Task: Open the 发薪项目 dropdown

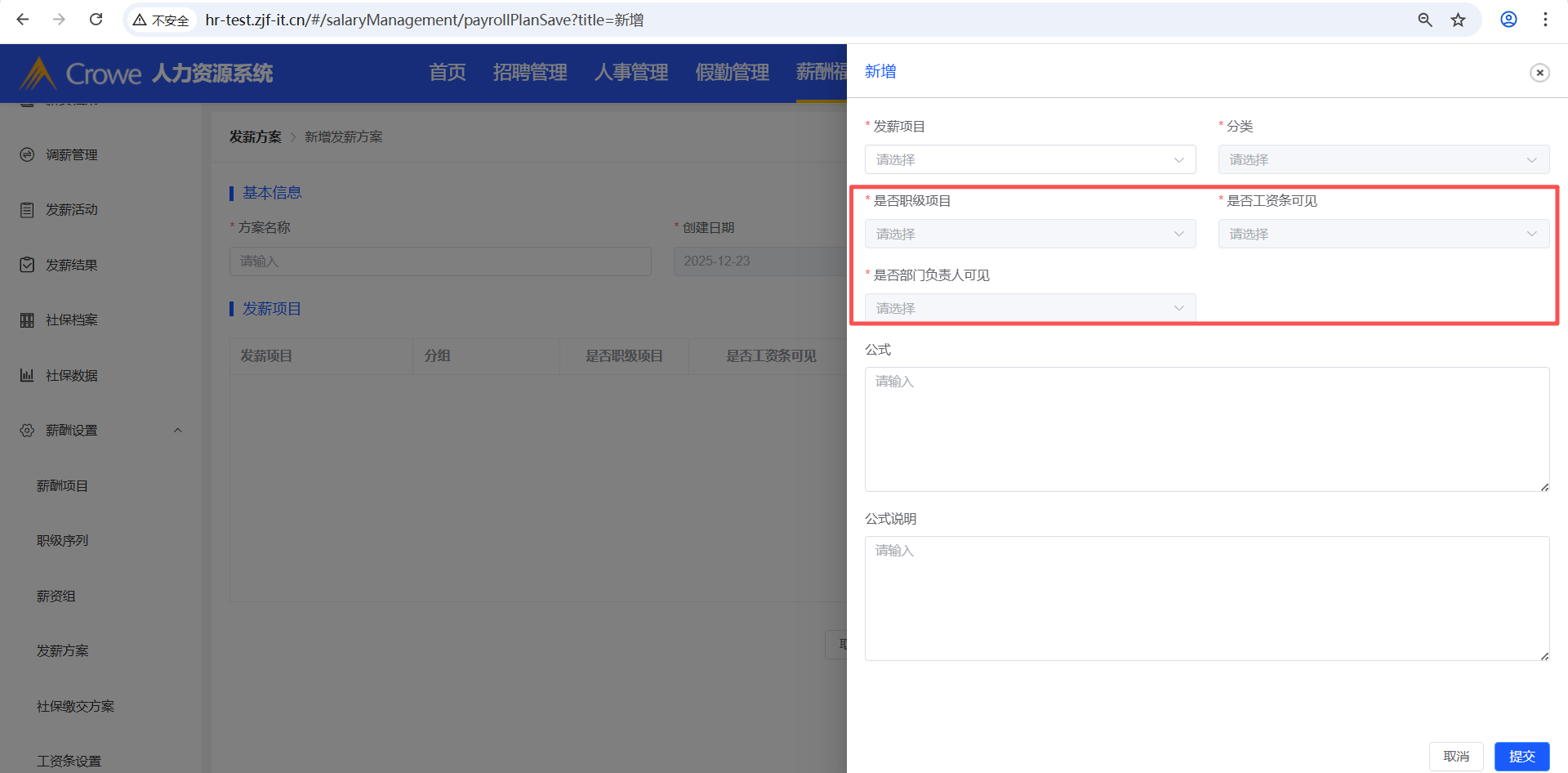Action: tap(1030, 159)
